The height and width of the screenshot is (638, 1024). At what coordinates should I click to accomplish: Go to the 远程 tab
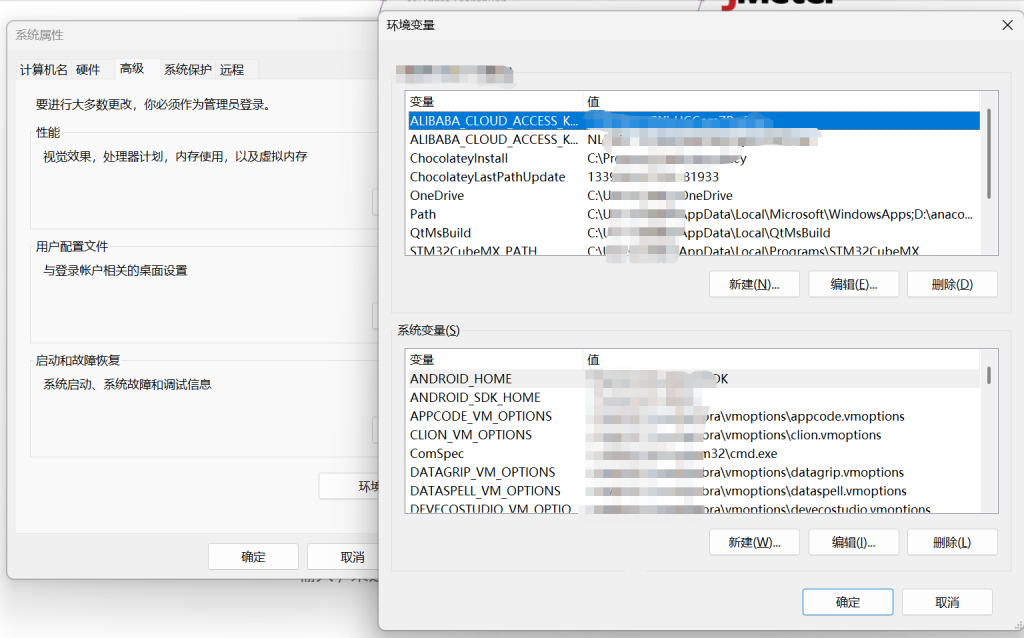coord(232,69)
